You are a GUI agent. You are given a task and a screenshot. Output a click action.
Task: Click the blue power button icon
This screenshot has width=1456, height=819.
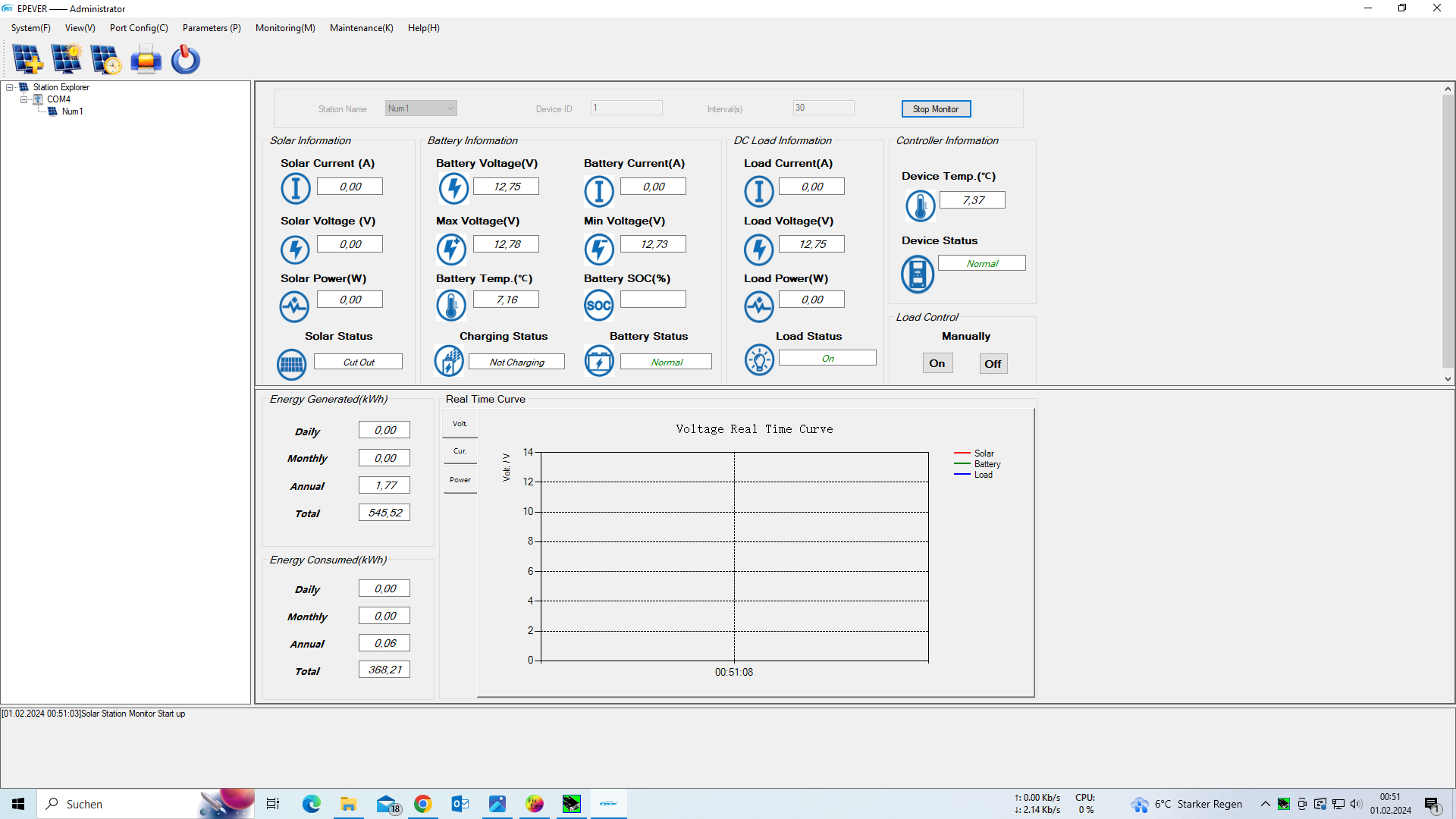tap(185, 59)
